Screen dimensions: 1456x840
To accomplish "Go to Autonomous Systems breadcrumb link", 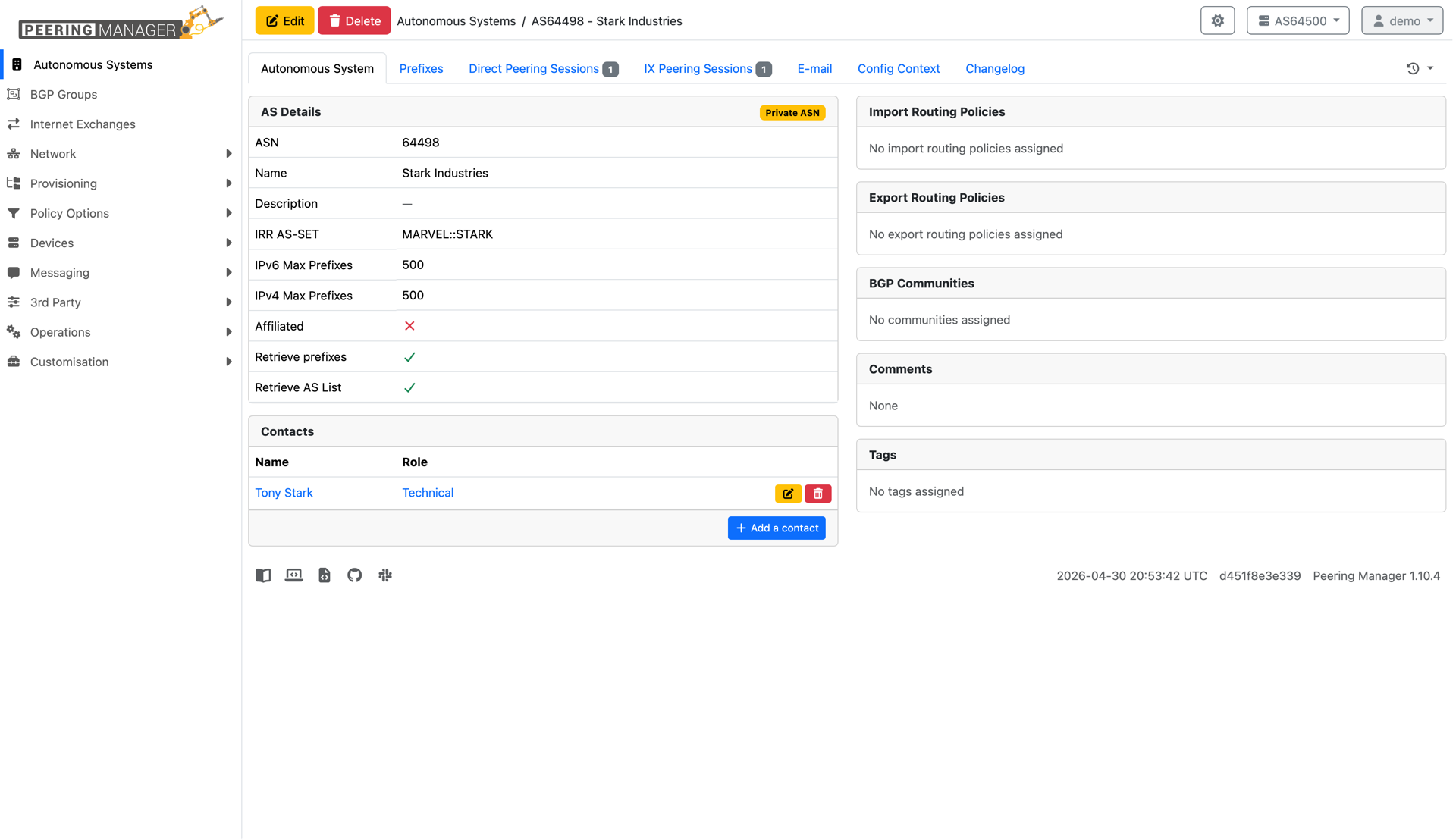I will 456,21.
